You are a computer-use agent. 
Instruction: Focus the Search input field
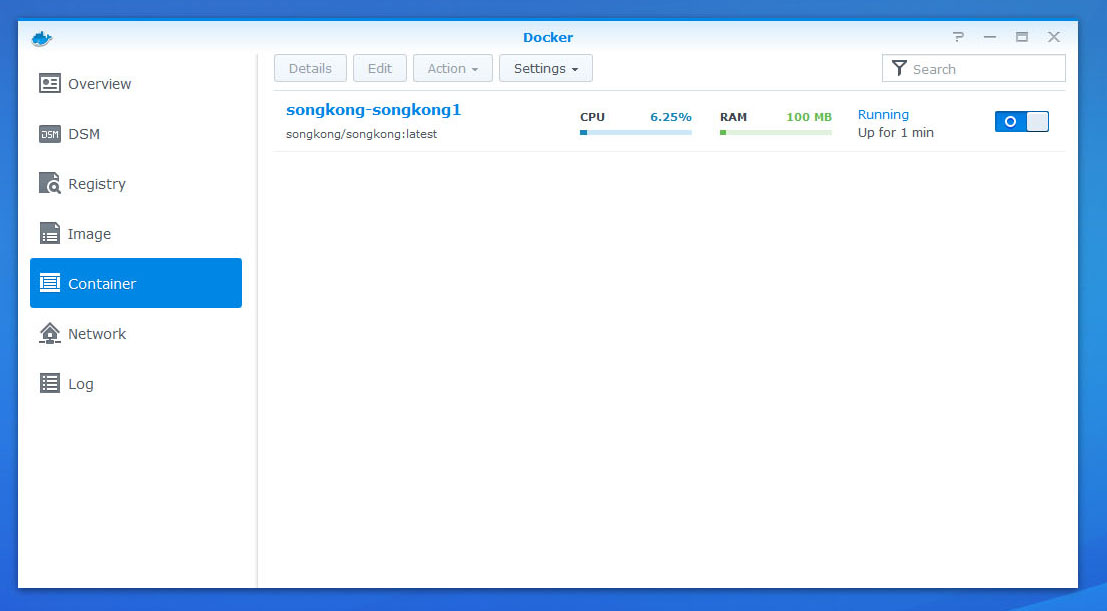click(974, 69)
